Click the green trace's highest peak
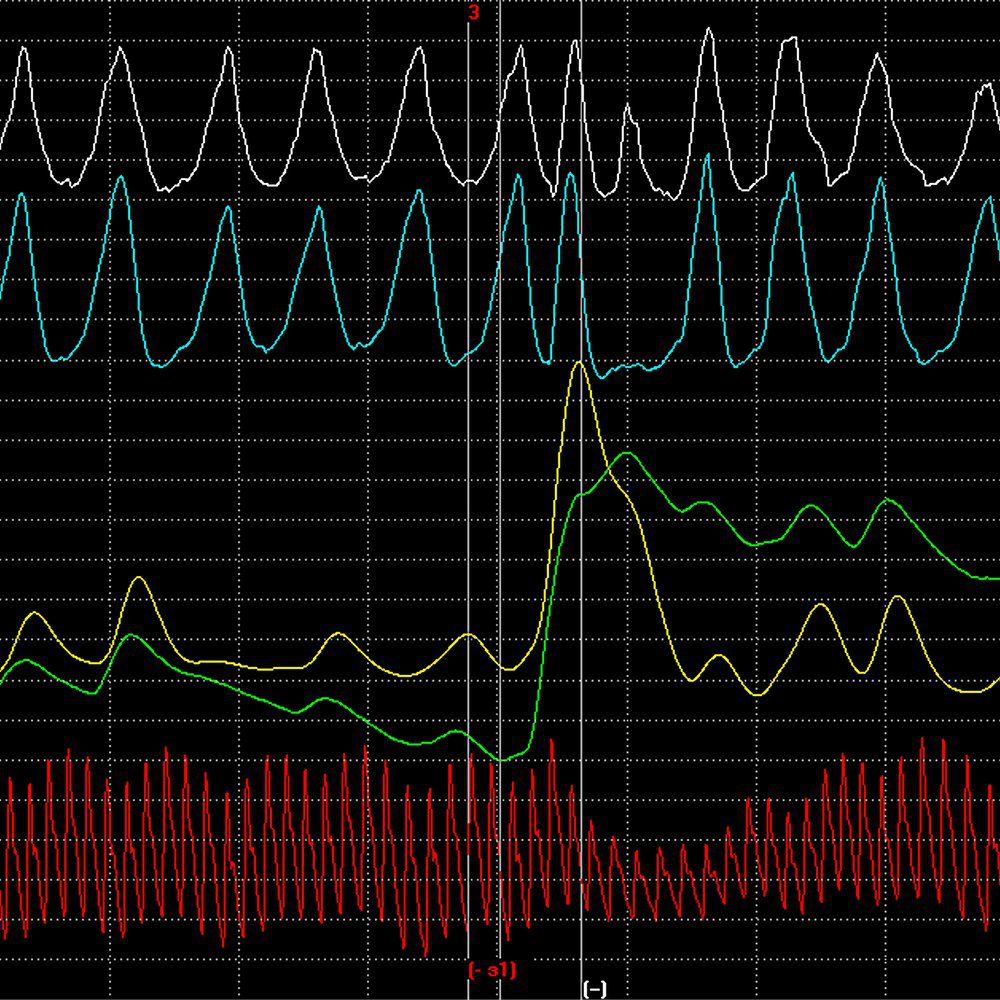 626,454
